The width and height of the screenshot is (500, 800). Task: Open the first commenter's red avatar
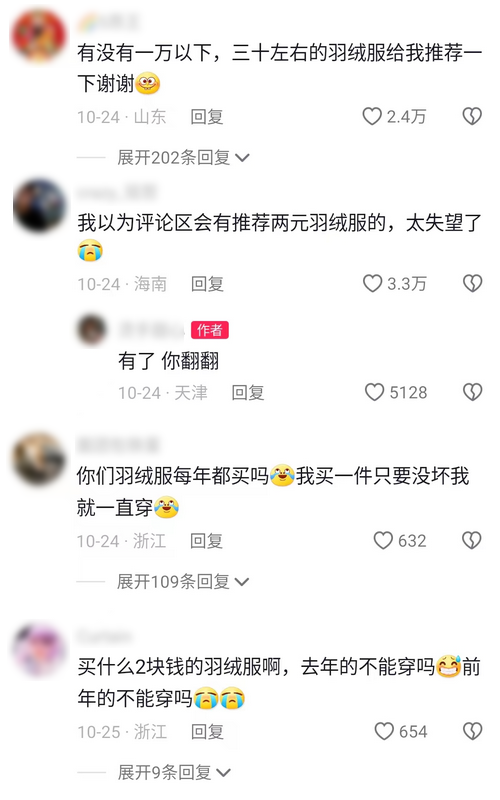click(x=39, y=36)
